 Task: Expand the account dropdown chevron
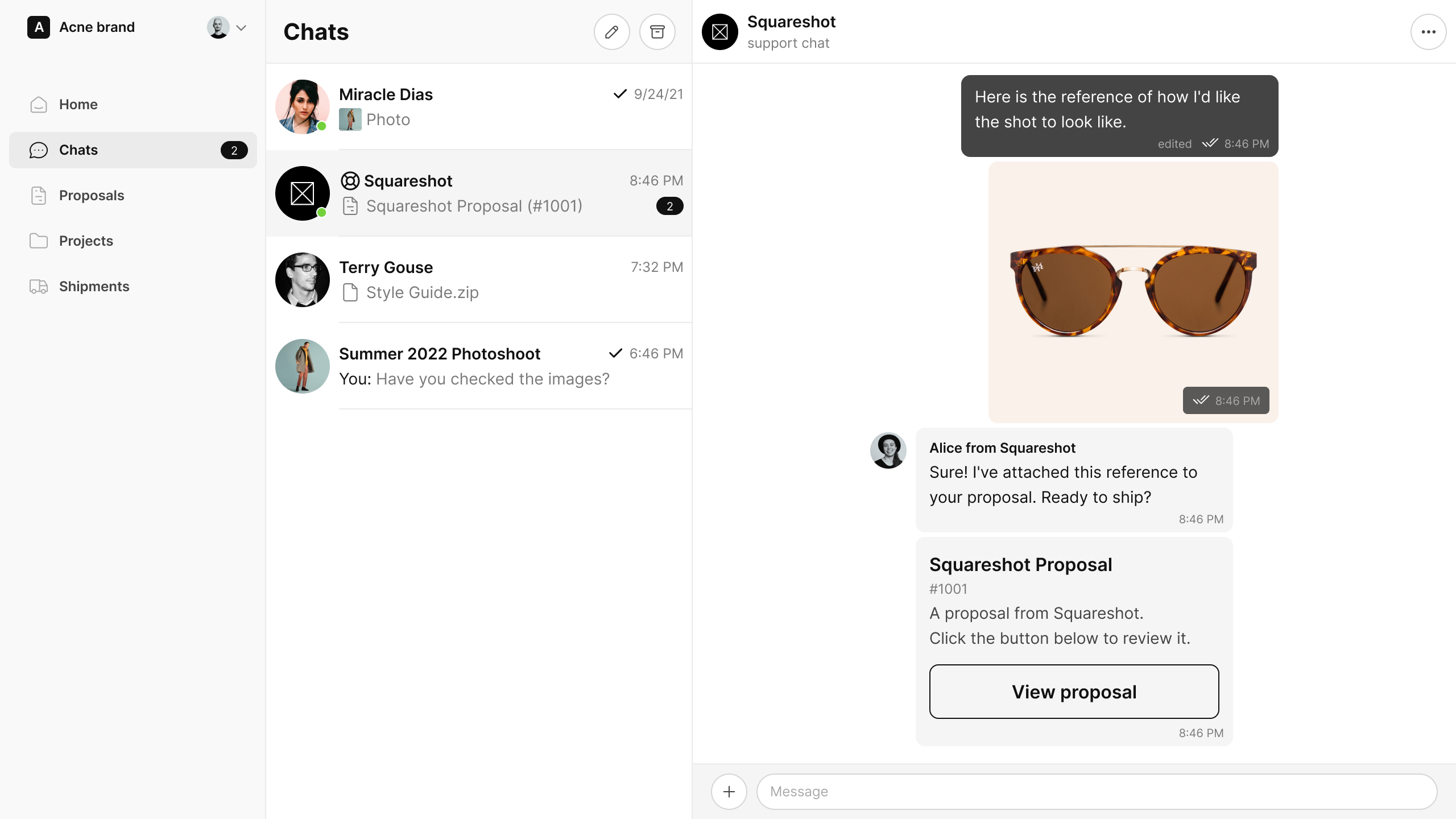point(241,27)
